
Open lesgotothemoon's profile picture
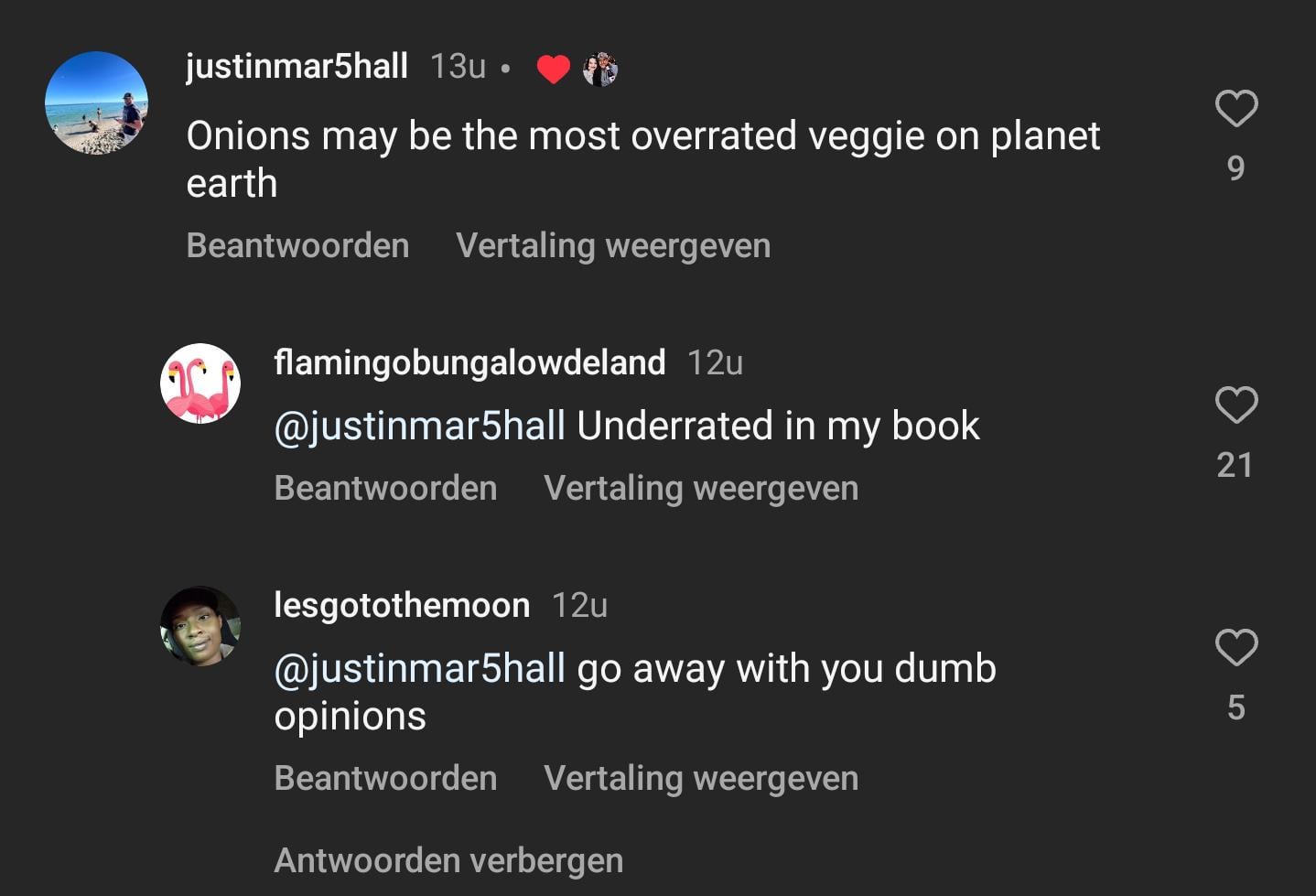200,626
